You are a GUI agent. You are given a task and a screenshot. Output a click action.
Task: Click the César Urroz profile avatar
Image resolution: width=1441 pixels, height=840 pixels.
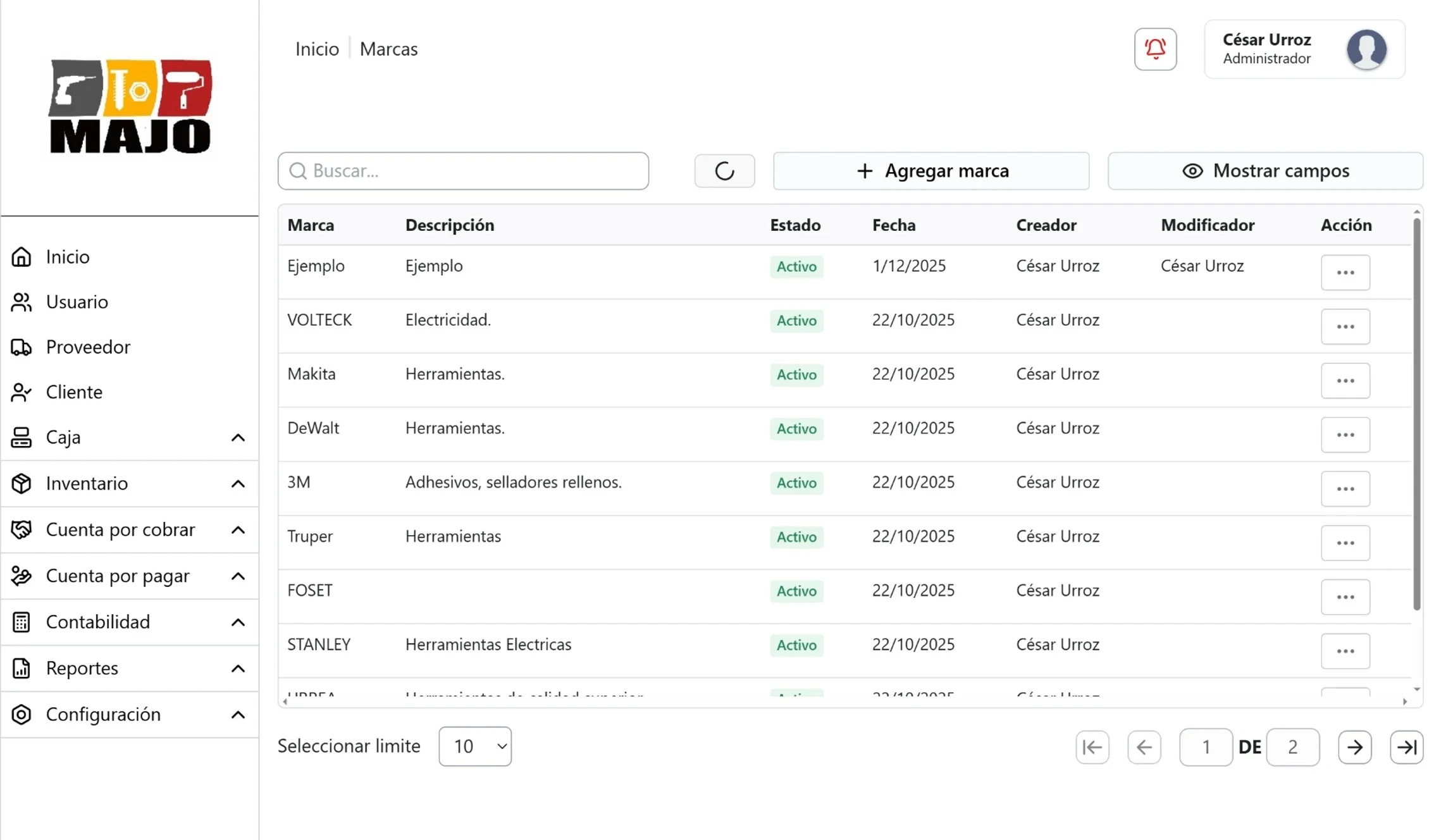click(x=1366, y=49)
